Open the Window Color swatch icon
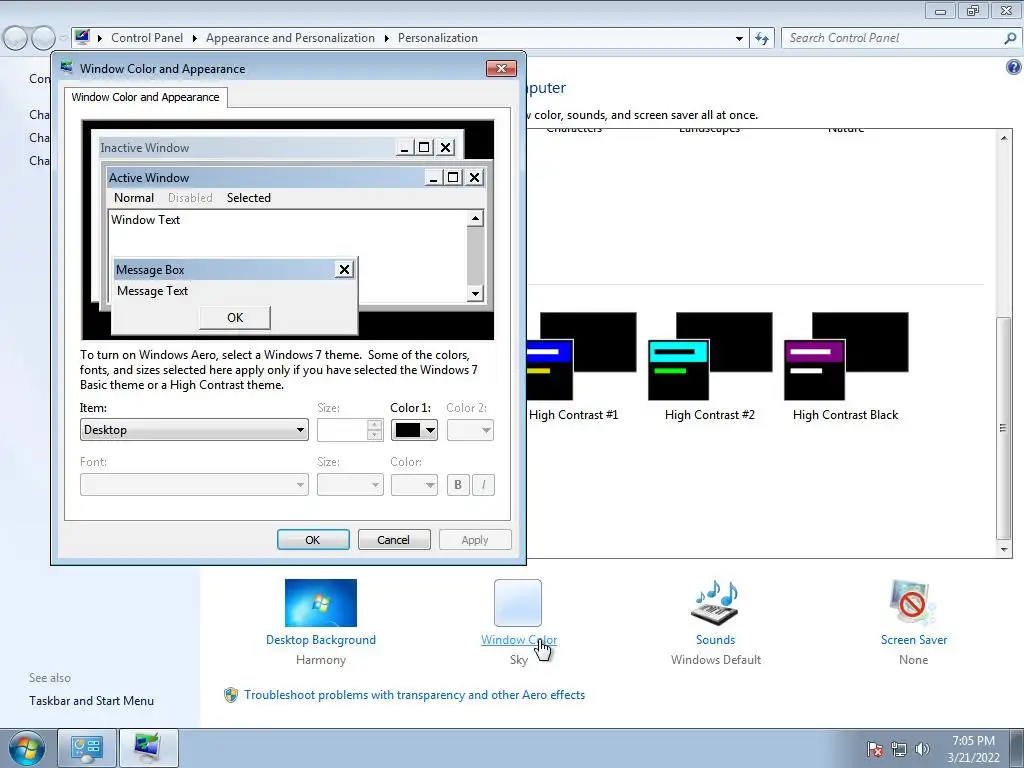1024x768 pixels. click(518, 603)
